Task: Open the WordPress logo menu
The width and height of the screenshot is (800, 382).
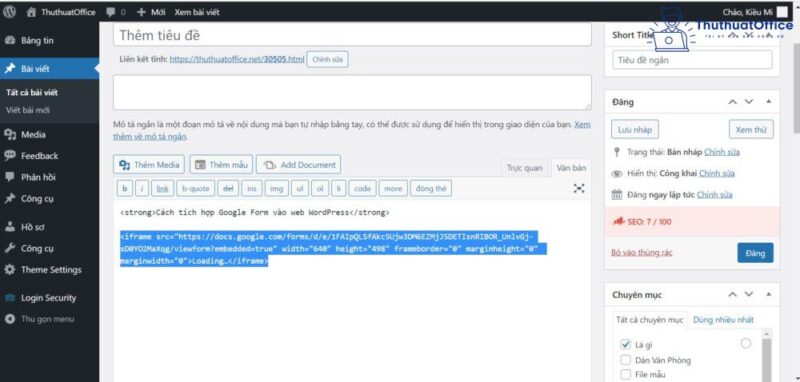Action: pos(10,12)
